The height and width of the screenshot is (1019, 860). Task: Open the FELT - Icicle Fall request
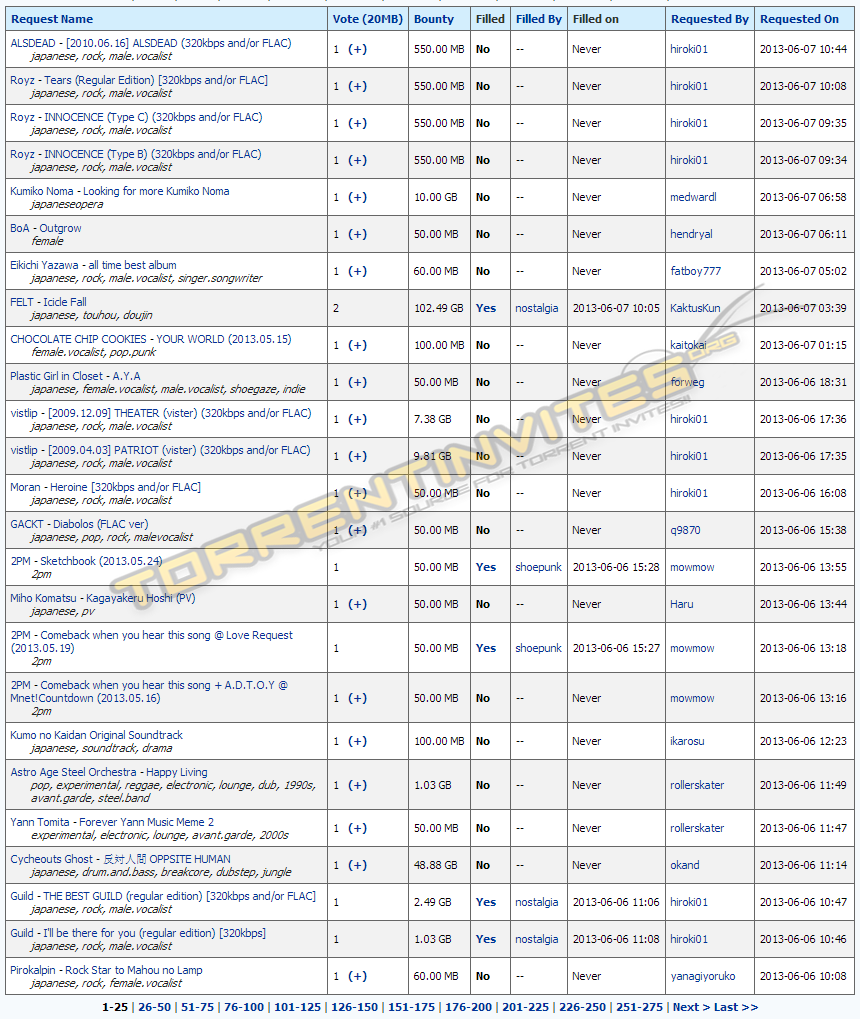point(48,303)
